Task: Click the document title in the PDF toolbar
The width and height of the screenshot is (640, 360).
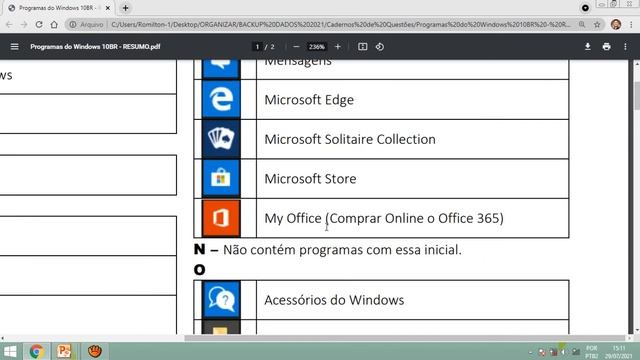Action: pos(95,47)
